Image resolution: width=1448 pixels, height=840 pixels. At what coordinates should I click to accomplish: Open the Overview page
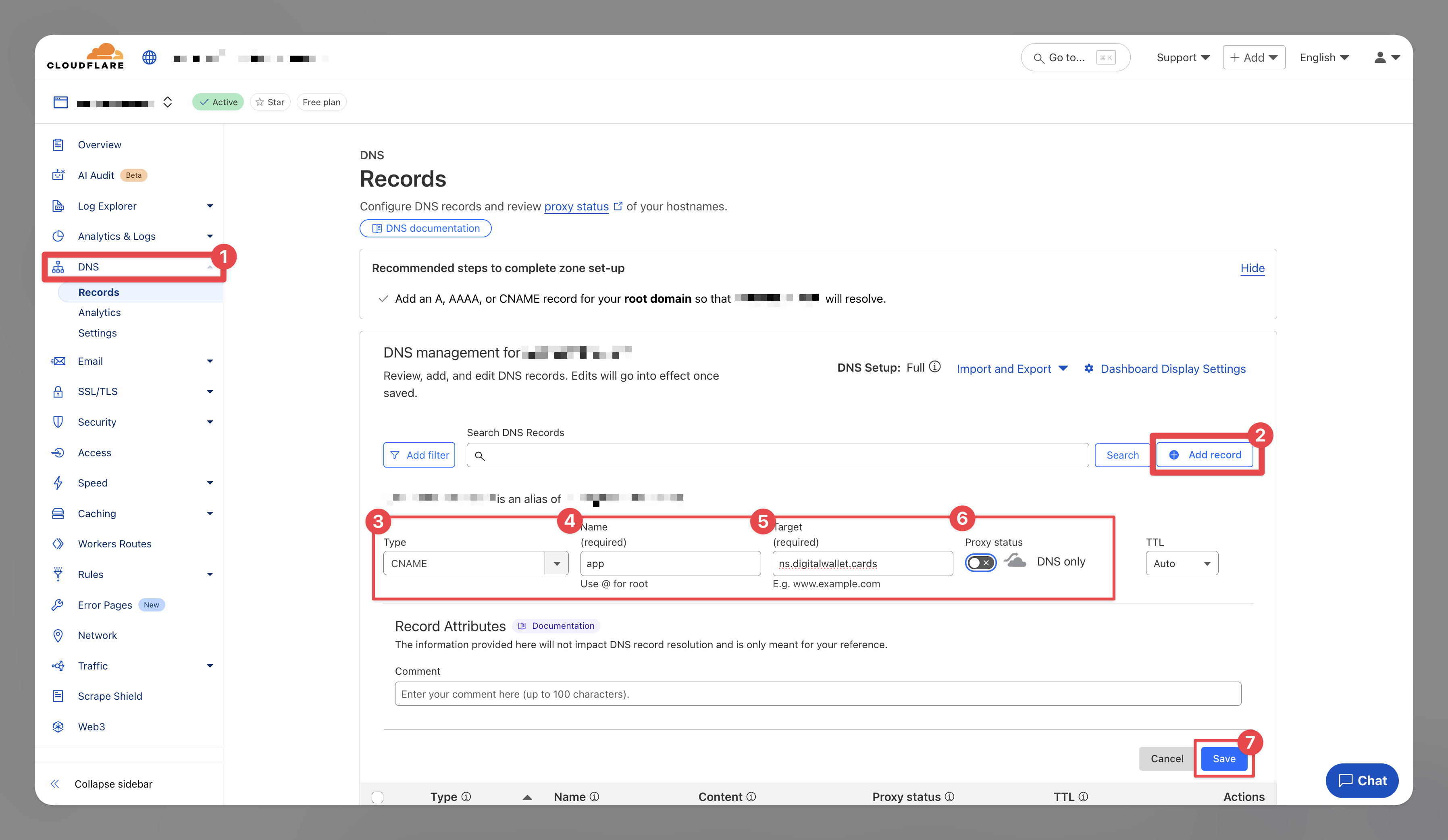[x=100, y=145]
